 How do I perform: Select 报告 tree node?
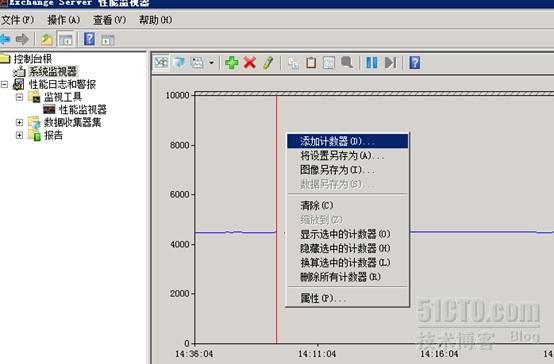(x=53, y=135)
